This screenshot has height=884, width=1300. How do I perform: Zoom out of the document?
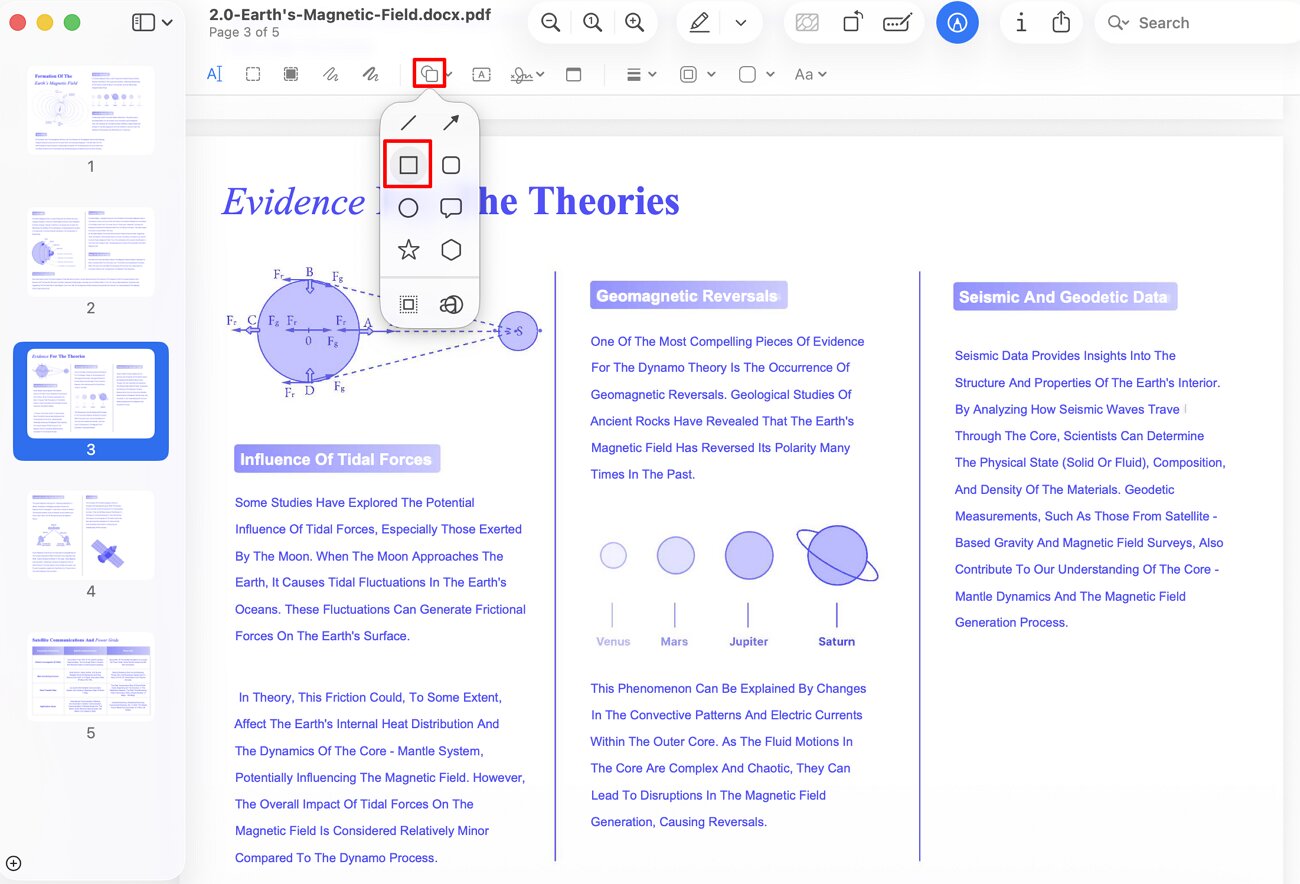click(x=550, y=23)
